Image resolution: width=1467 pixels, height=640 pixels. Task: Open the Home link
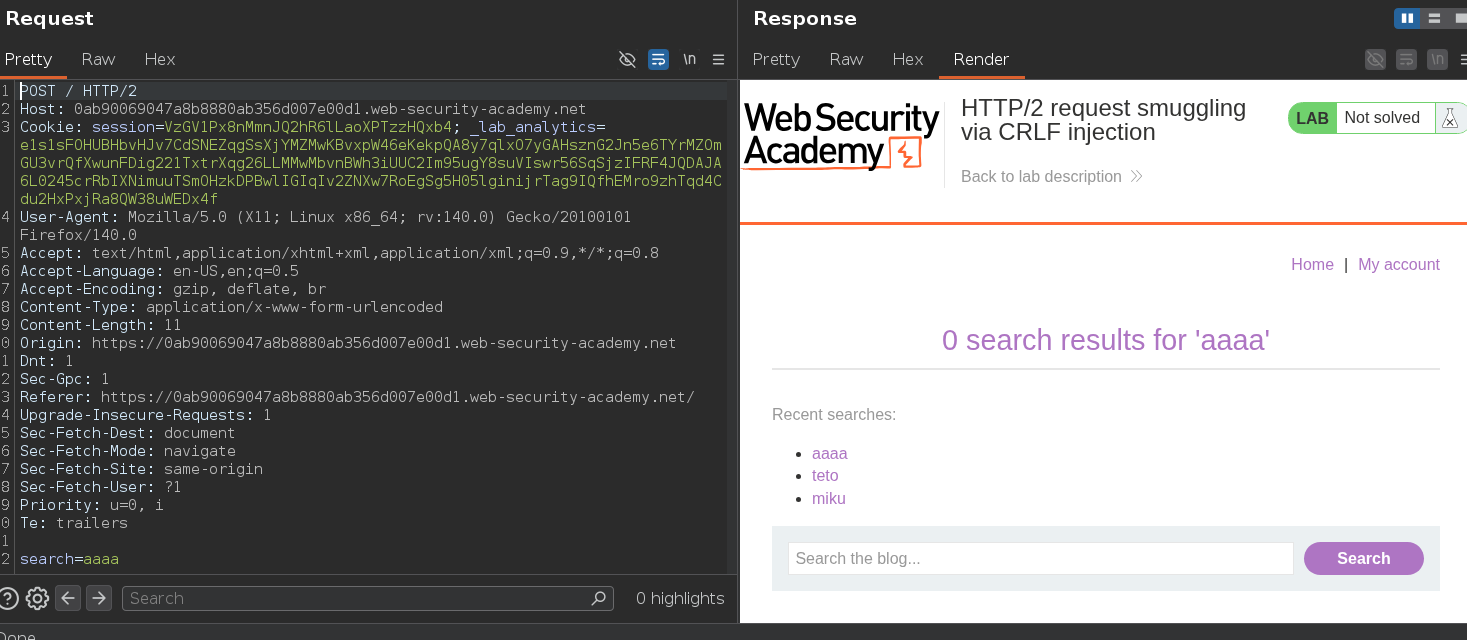tap(1312, 264)
